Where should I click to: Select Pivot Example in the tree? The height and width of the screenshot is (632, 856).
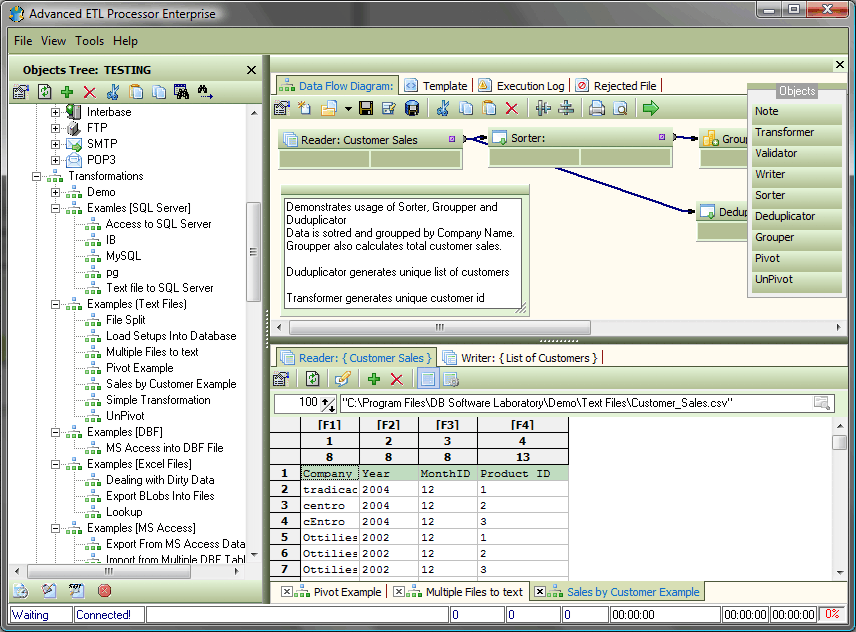[x=139, y=368]
